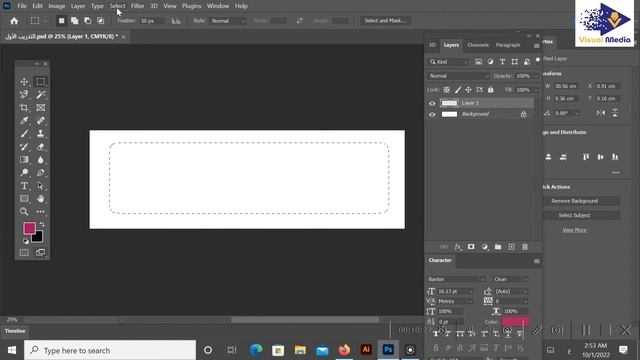Screen dimensions: 640x360
Task: Select the Eyedropper tool
Action: pos(24,121)
